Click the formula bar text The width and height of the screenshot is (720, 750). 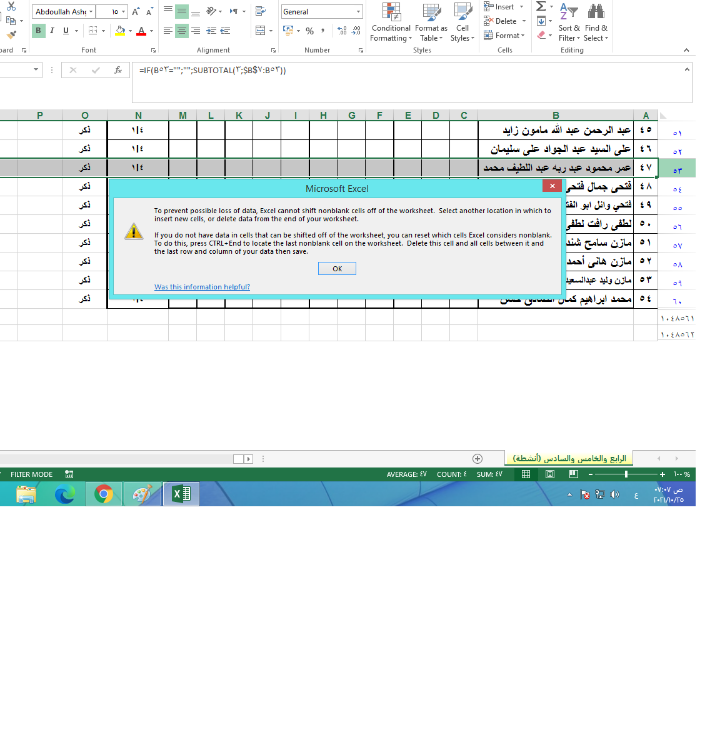pos(212,70)
